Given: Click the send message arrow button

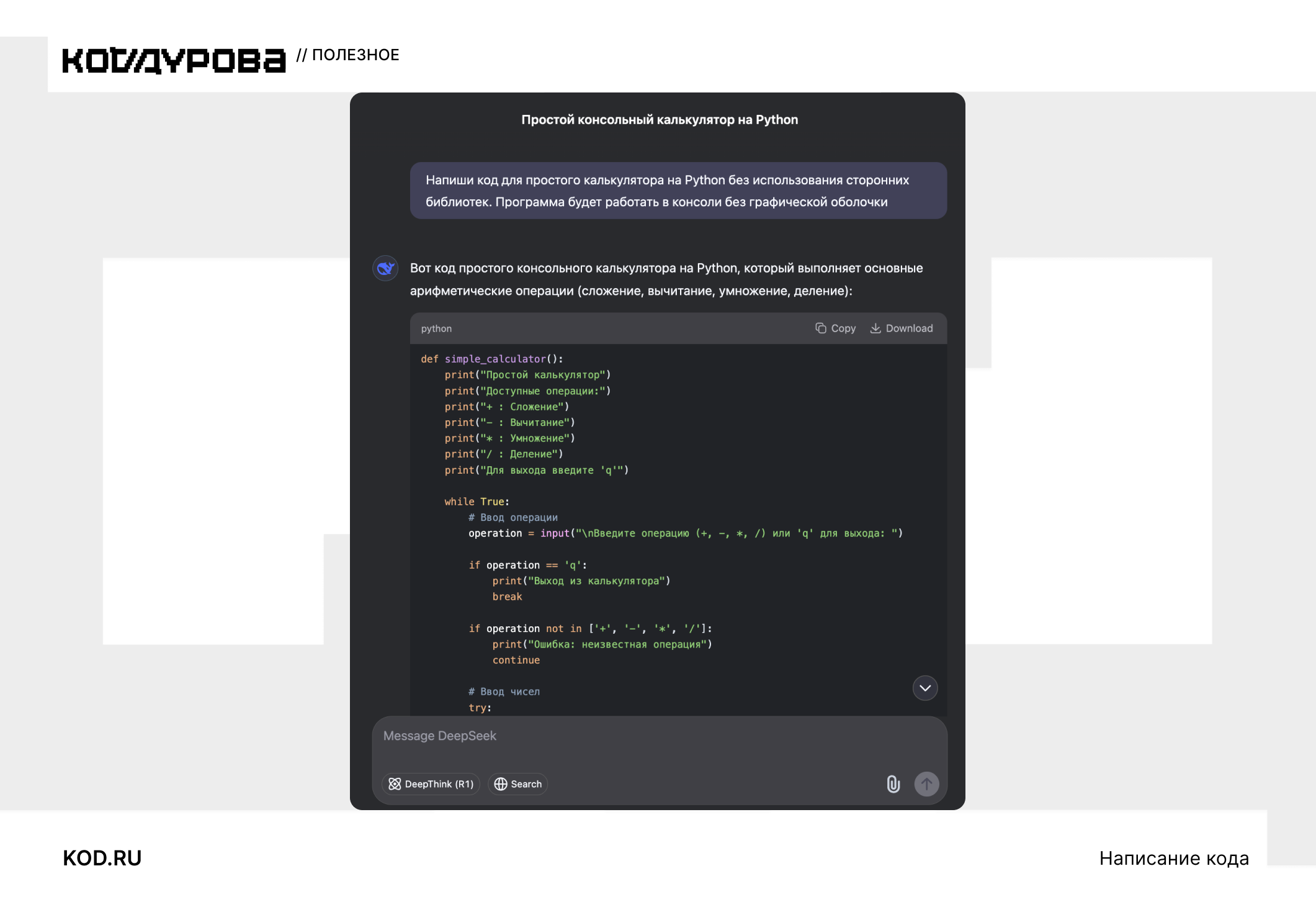Looking at the screenshot, I should tap(926, 784).
